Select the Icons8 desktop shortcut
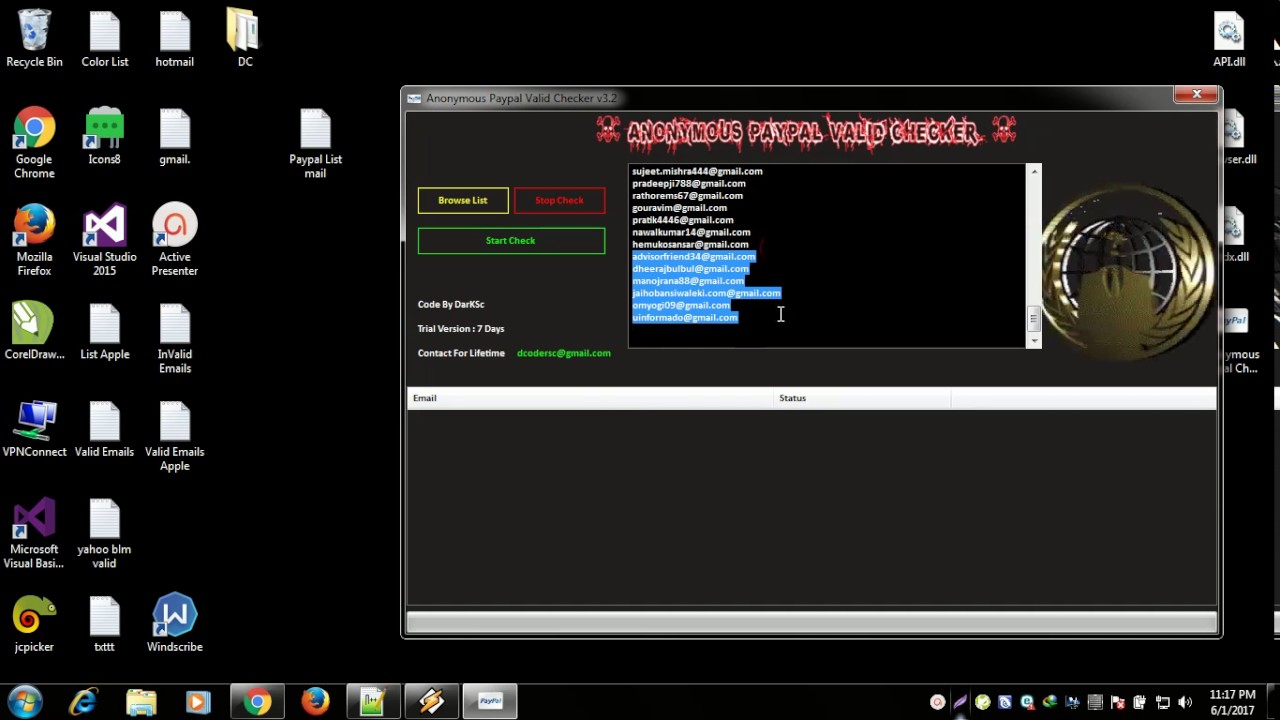Viewport: 1280px width, 720px height. (105, 137)
